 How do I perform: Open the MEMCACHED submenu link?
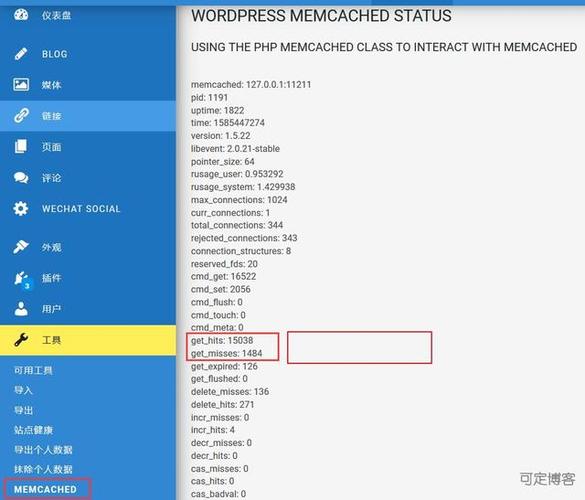45,489
